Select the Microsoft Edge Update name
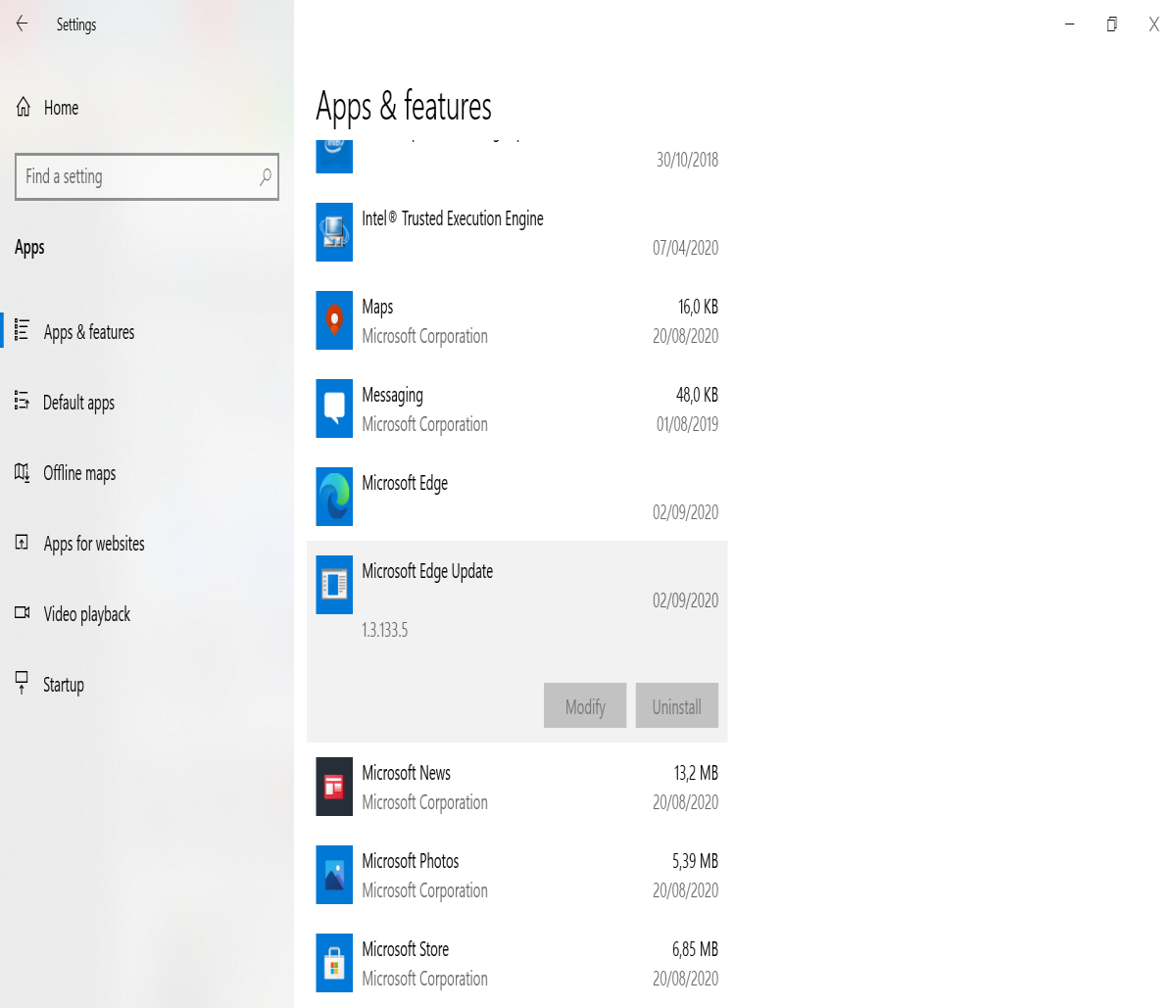The width and height of the screenshot is (1176, 1008). 427,571
